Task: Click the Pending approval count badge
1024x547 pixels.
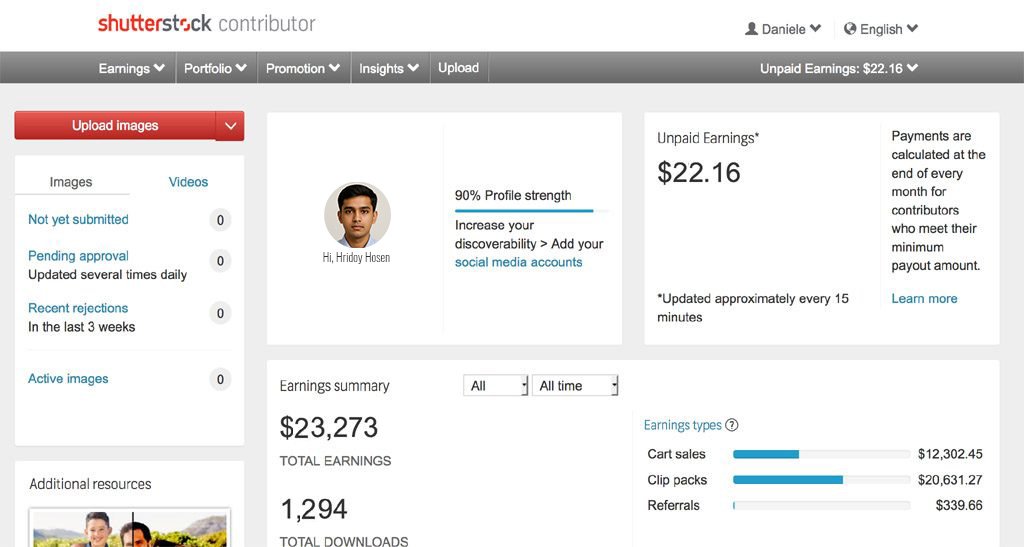Action: click(220, 261)
